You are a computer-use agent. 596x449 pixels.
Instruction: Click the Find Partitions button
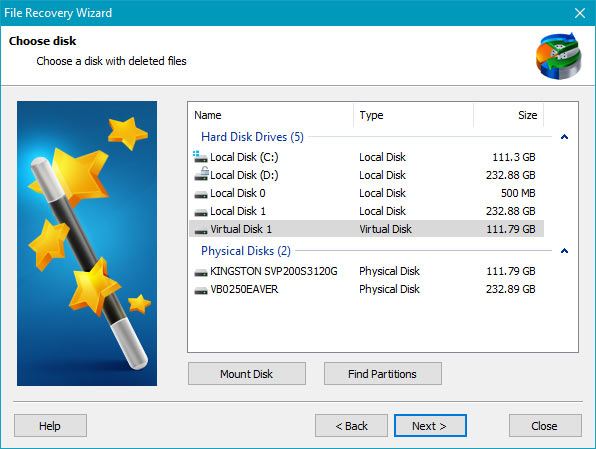[x=383, y=374]
